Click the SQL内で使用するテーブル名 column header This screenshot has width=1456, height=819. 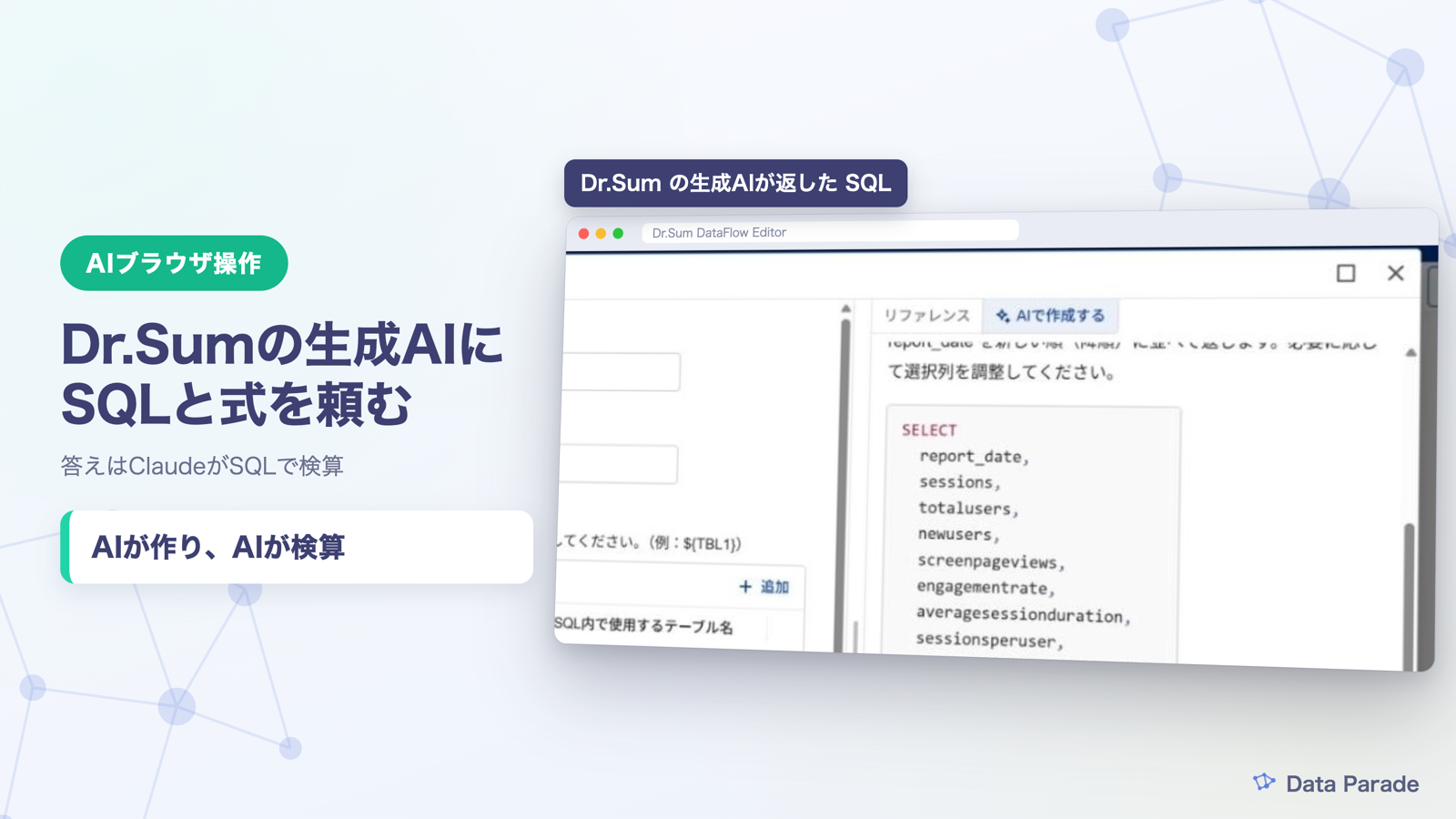click(x=643, y=625)
